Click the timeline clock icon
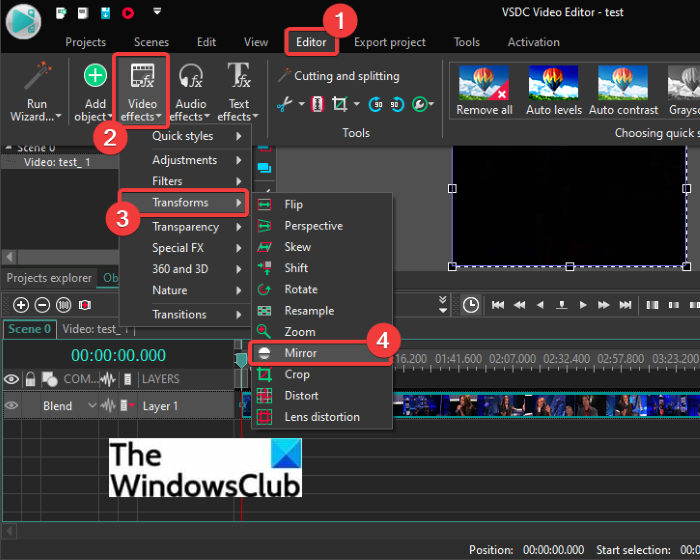 pos(471,305)
